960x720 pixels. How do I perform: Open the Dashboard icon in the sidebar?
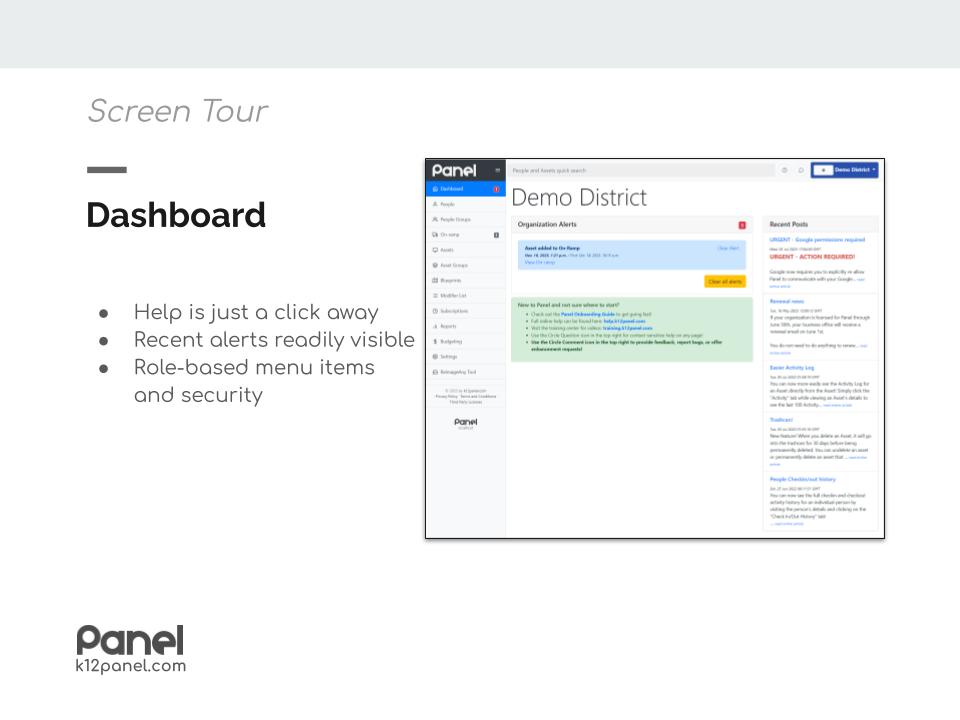pyautogui.click(x=435, y=189)
